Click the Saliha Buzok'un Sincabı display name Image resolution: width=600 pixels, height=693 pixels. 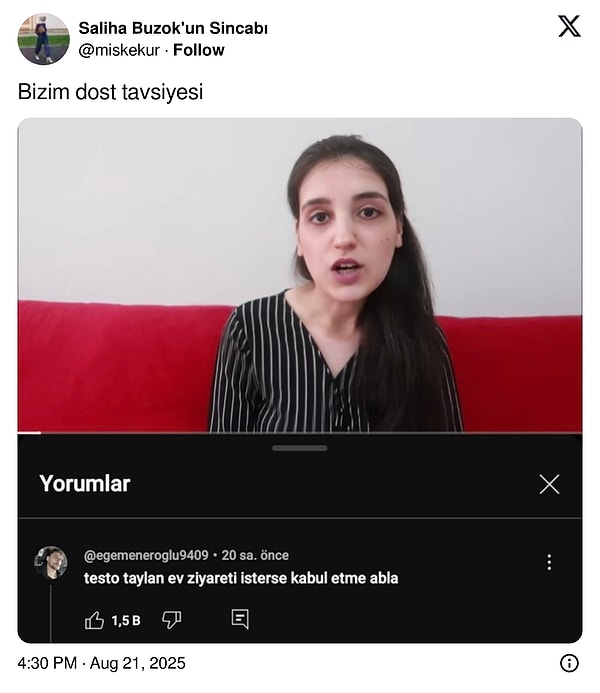tap(173, 28)
